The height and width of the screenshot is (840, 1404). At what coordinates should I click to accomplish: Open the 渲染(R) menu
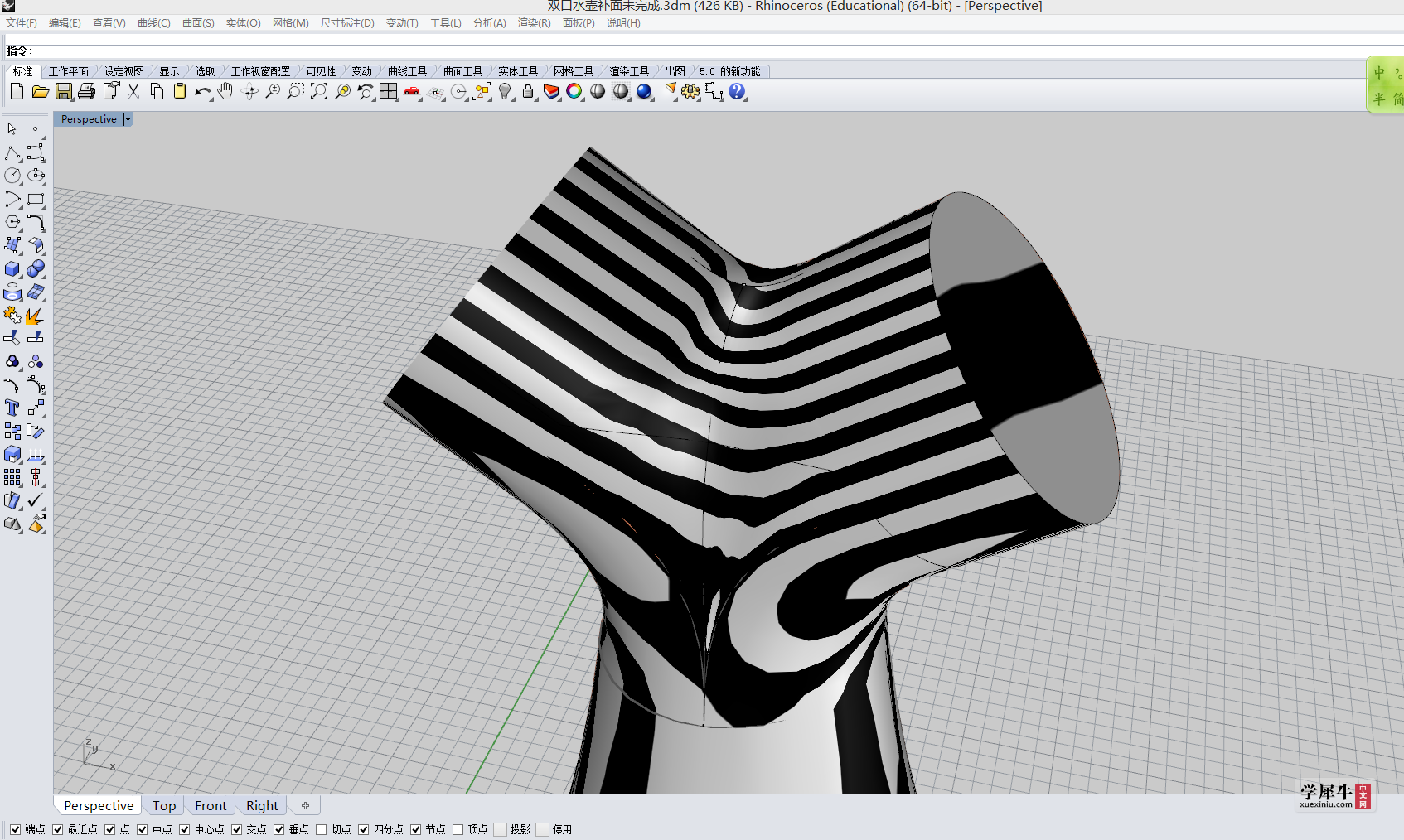535,23
